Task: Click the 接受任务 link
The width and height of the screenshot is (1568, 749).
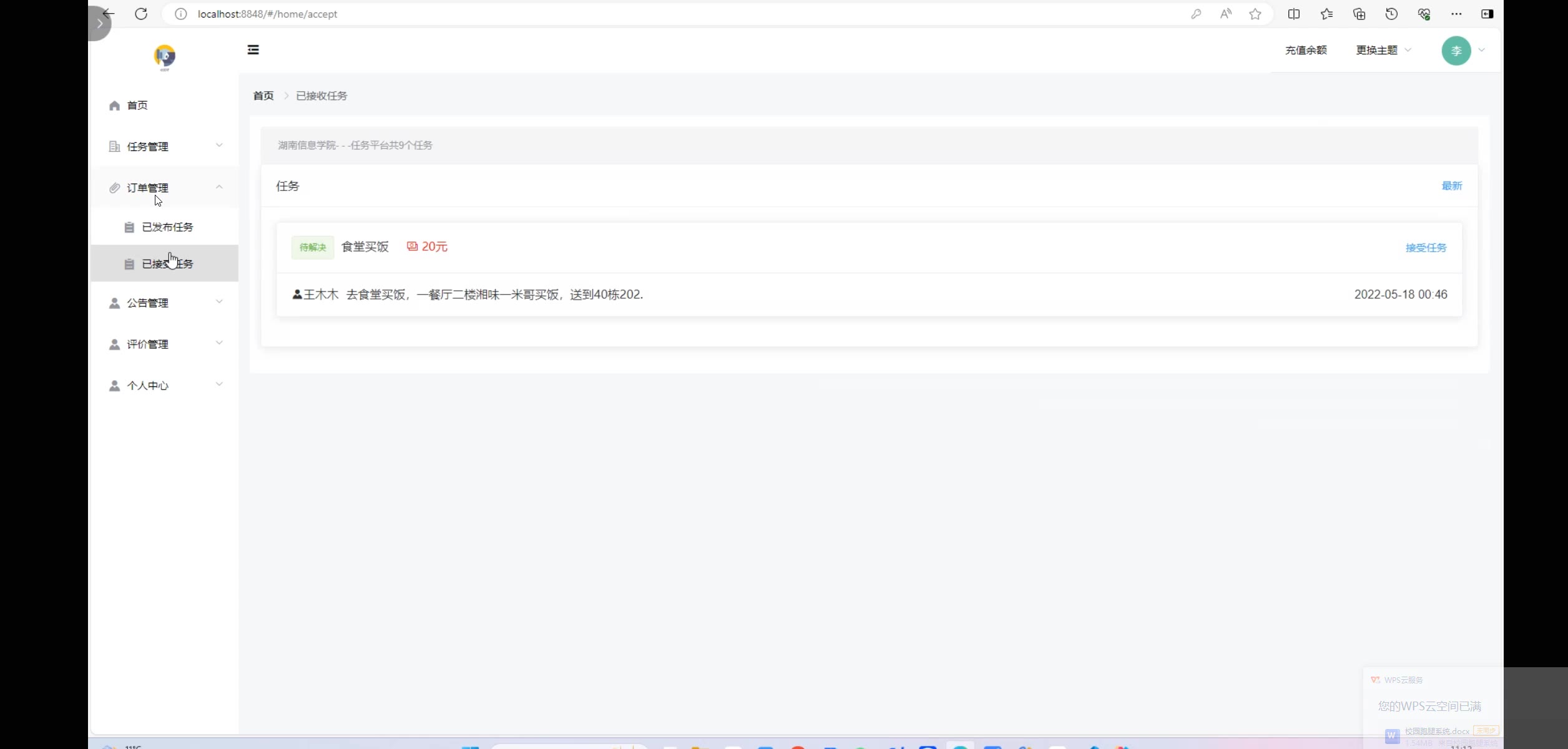Action: pyautogui.click(x=1426, y=248)
